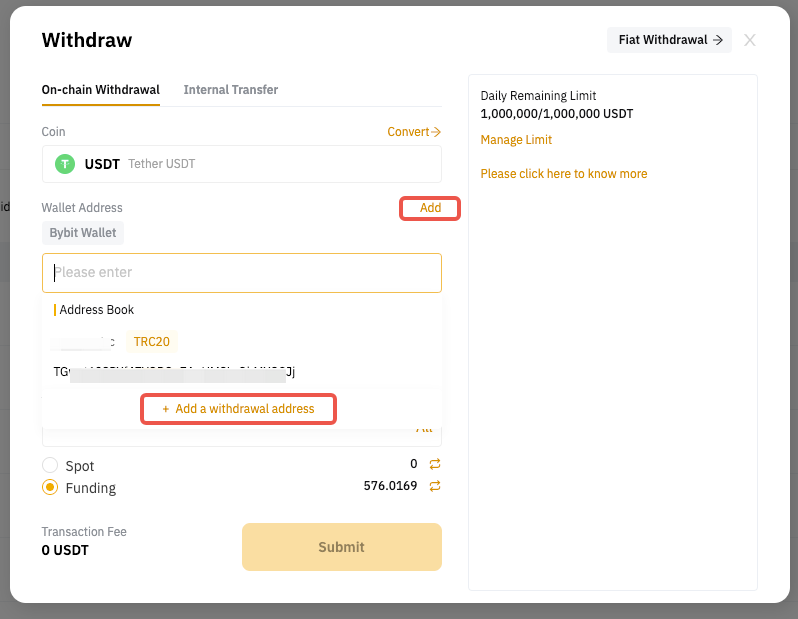Click the Submit button
The height and width of the screenshot is (619, 798).
341,547
